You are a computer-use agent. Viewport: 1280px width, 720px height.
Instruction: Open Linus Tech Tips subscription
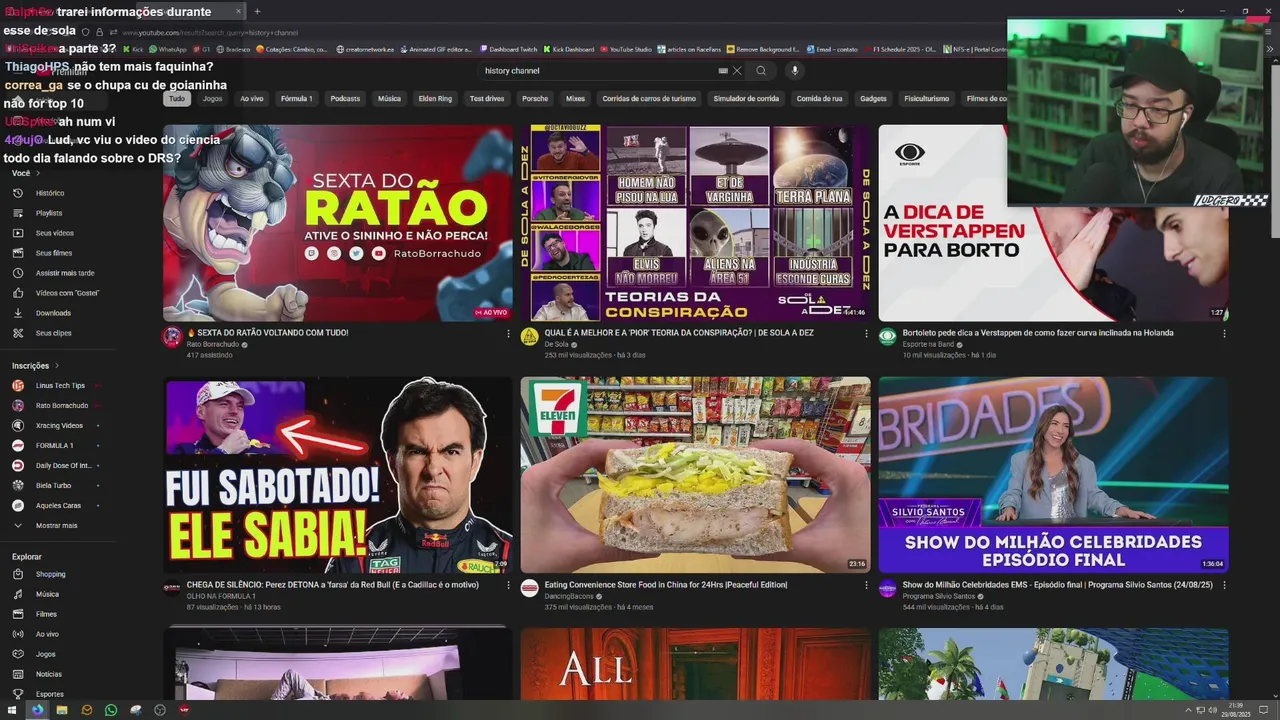pyautogui.click(x=60, y=386)
